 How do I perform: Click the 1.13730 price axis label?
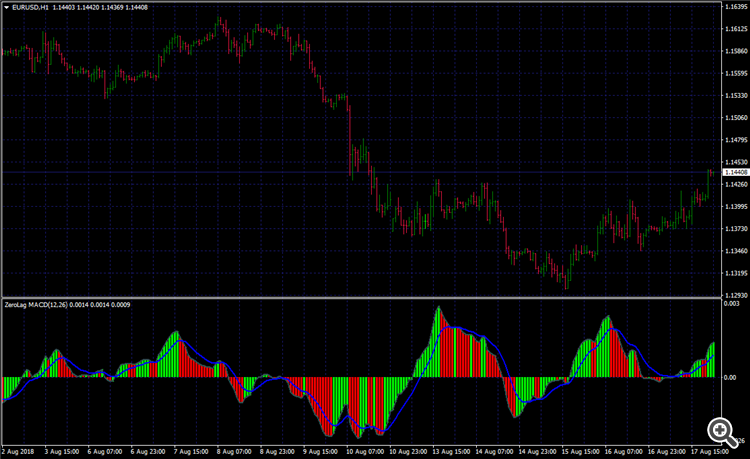(x=736, y=229)
